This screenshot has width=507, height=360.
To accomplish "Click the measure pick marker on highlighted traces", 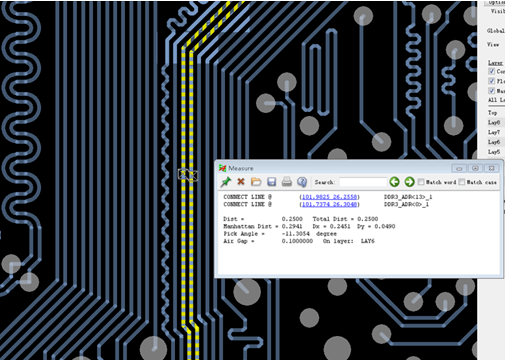I will click(x=188, y=175).
